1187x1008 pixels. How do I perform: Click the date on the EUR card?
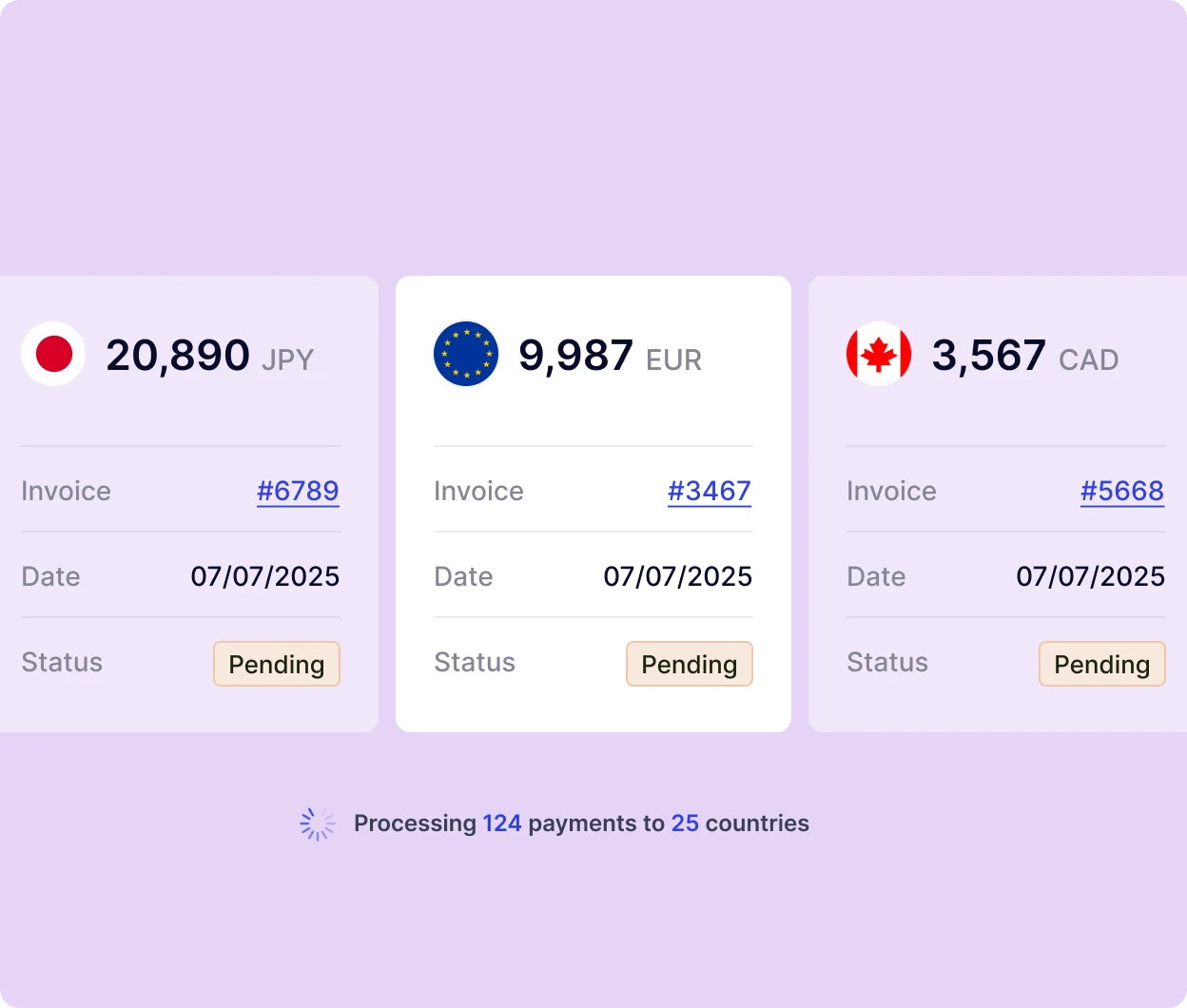[678, 576]
